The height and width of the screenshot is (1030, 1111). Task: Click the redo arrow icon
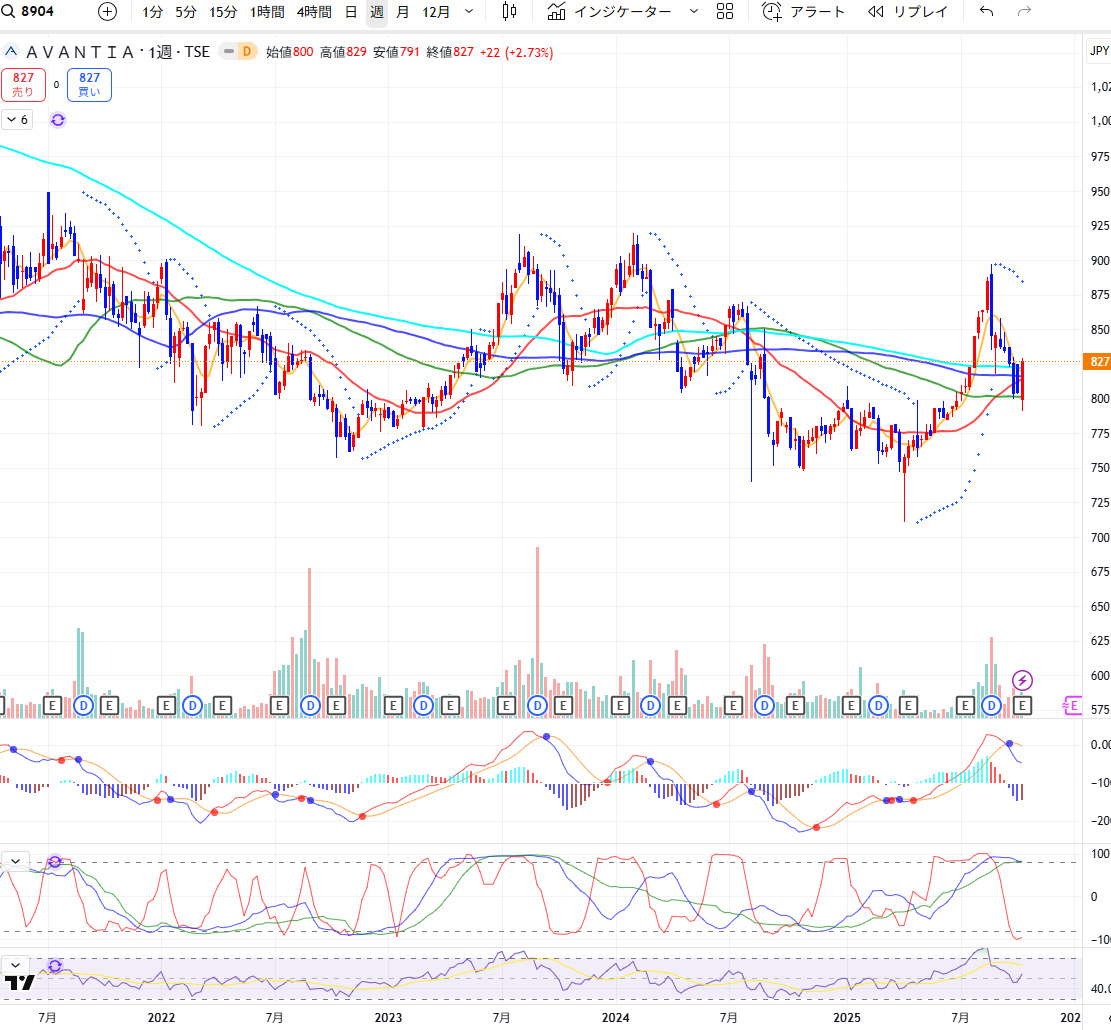pyautogui.click(x=1023, y=12)
